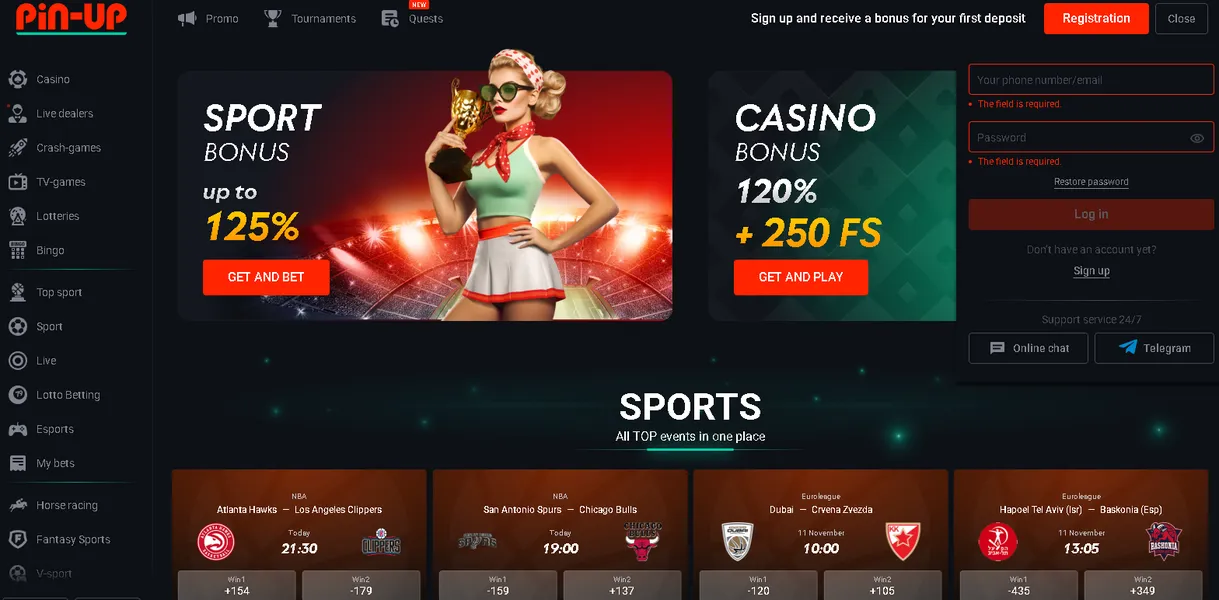Click GET AND BET on sport bonus
Viewport: 1219px width, 600px height.
coord(266,277)
